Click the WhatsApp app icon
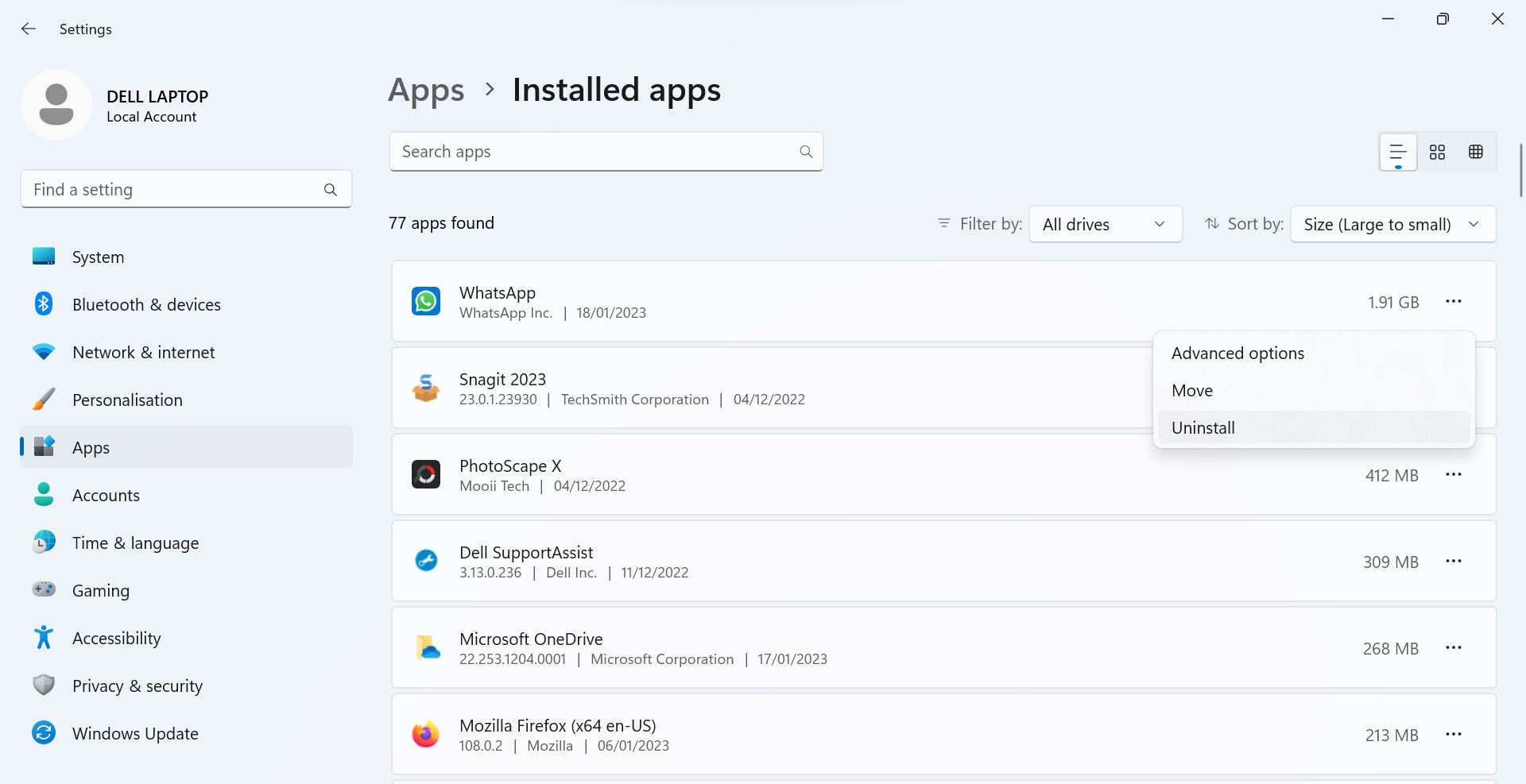 point(426,302)
